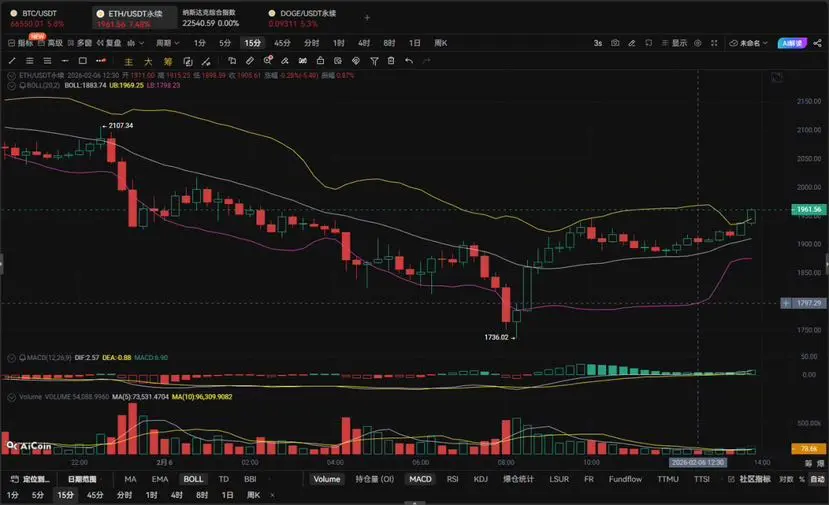Toggle the BOLL indicator at the bottom
This screenshot has height=505, width=829.
click(193, 479)
